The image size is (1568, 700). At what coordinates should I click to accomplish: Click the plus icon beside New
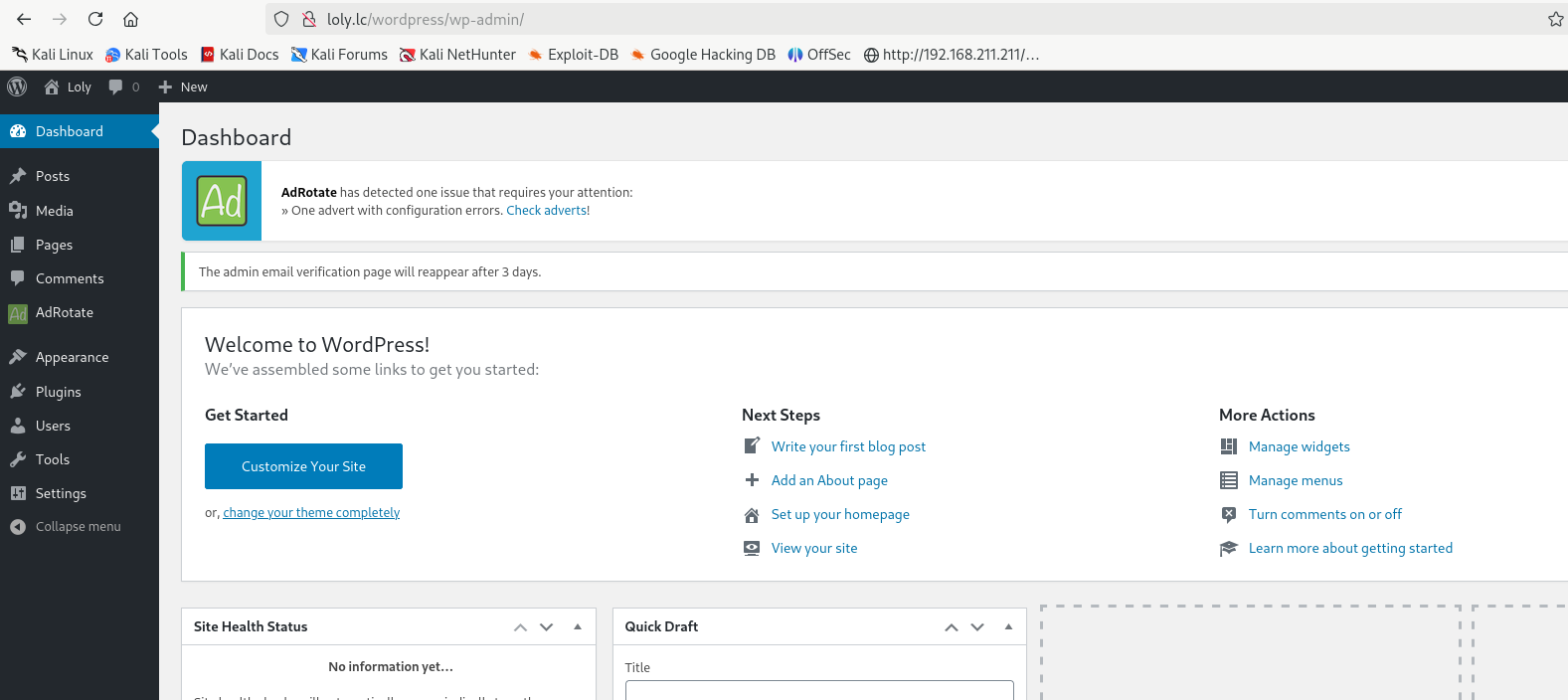pyautogui.click(x=165, y=87)
